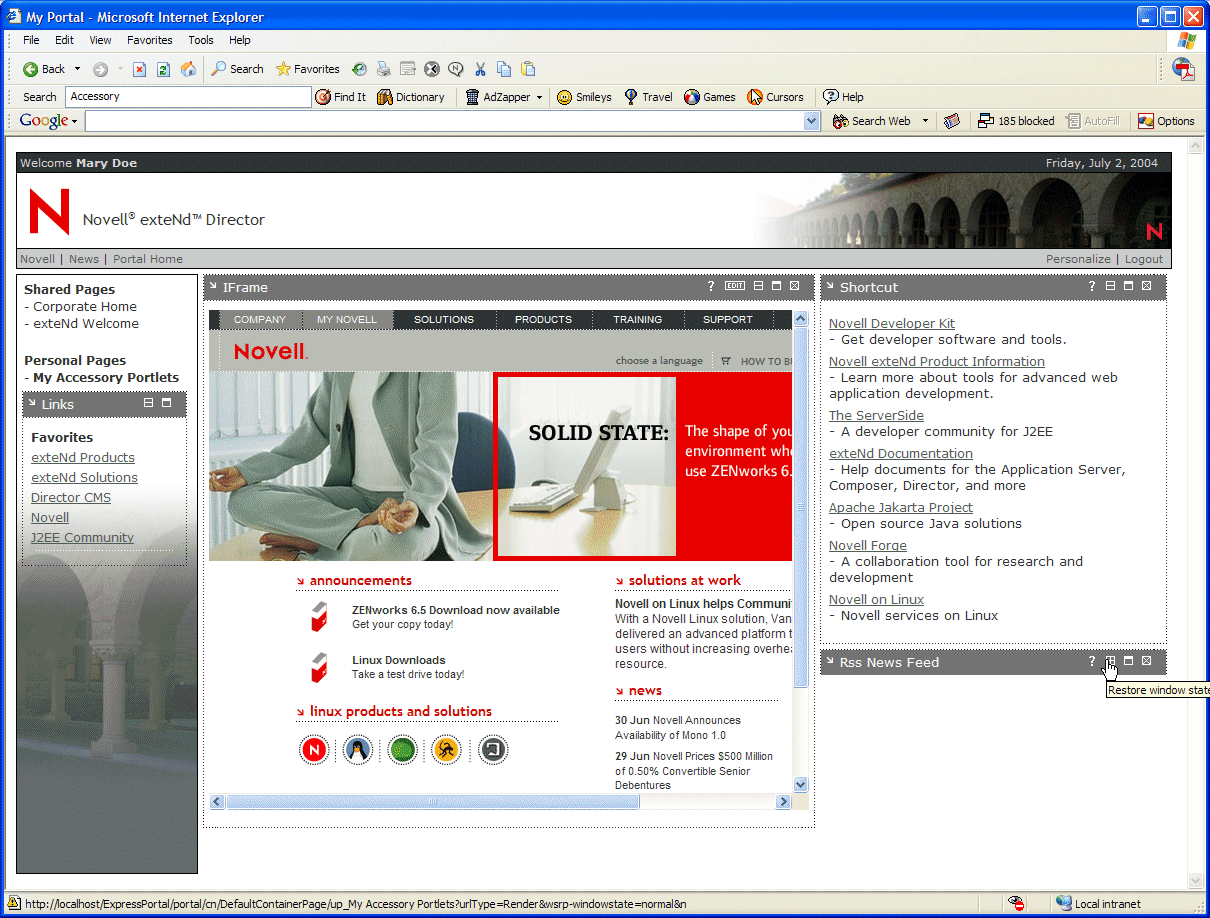Click the Smileys toolbar icon
The image size is (1210, 918).
[x=584, y=97]
